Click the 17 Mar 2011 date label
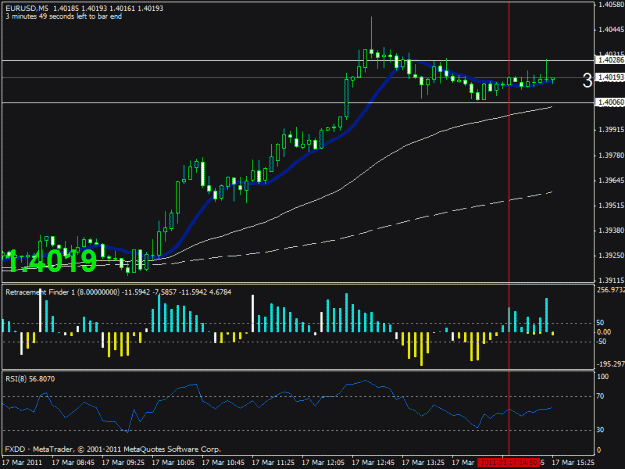Image resolution: width=625 pixels, height=469 pixels. click(22, 463)
